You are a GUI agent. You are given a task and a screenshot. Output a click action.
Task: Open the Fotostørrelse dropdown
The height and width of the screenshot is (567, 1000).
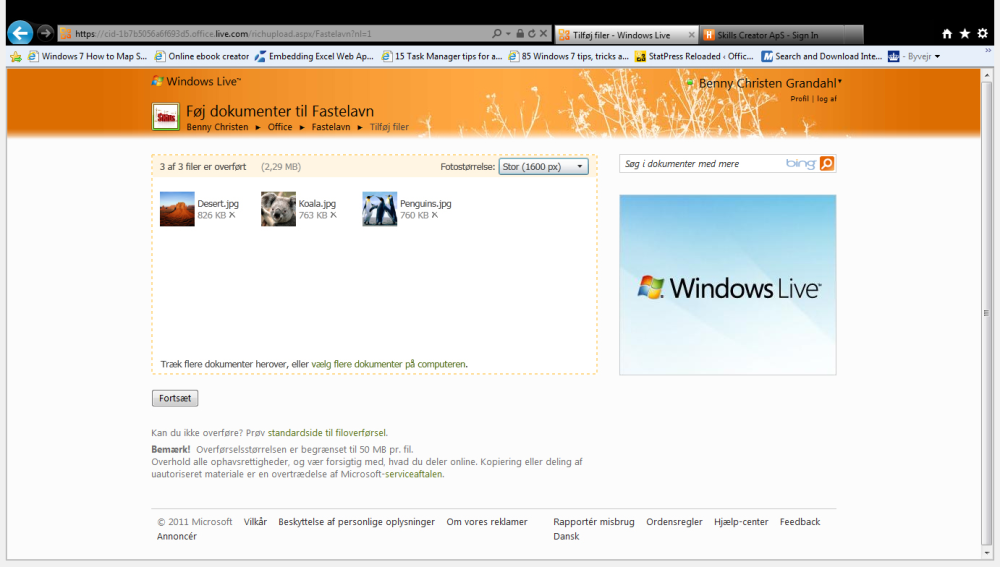tap(543, 166)
